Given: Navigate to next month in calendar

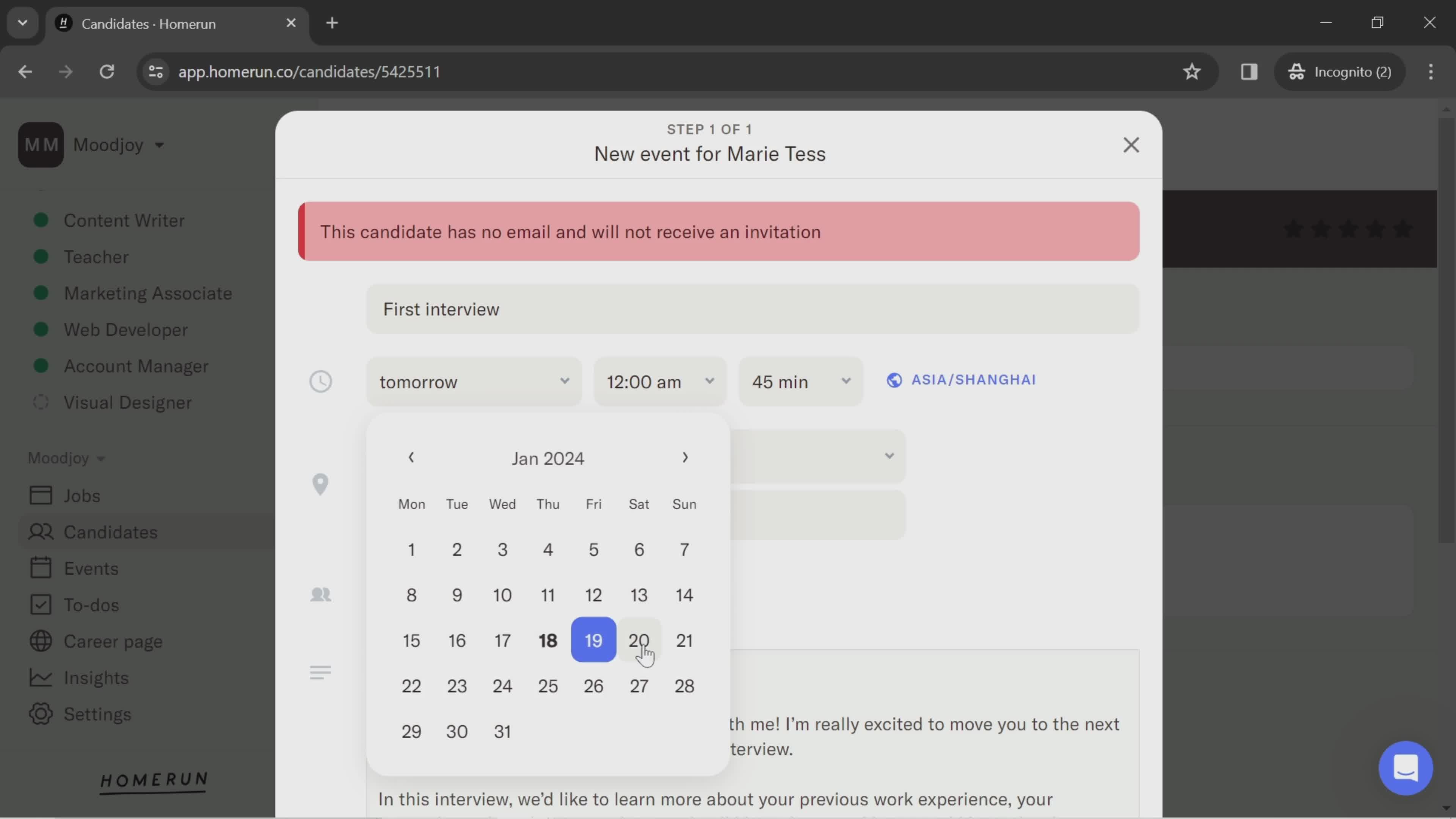Looking at the screenshot, I should click(686, 457).
